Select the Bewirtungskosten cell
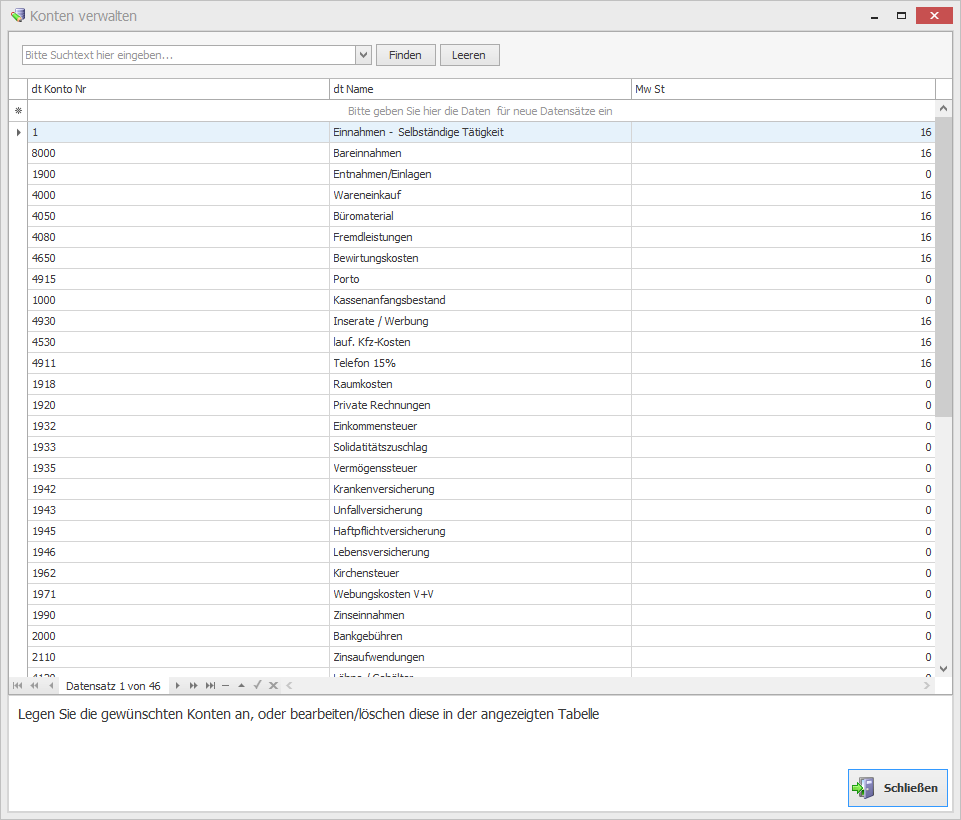The image size is (961, 820). 480,258
